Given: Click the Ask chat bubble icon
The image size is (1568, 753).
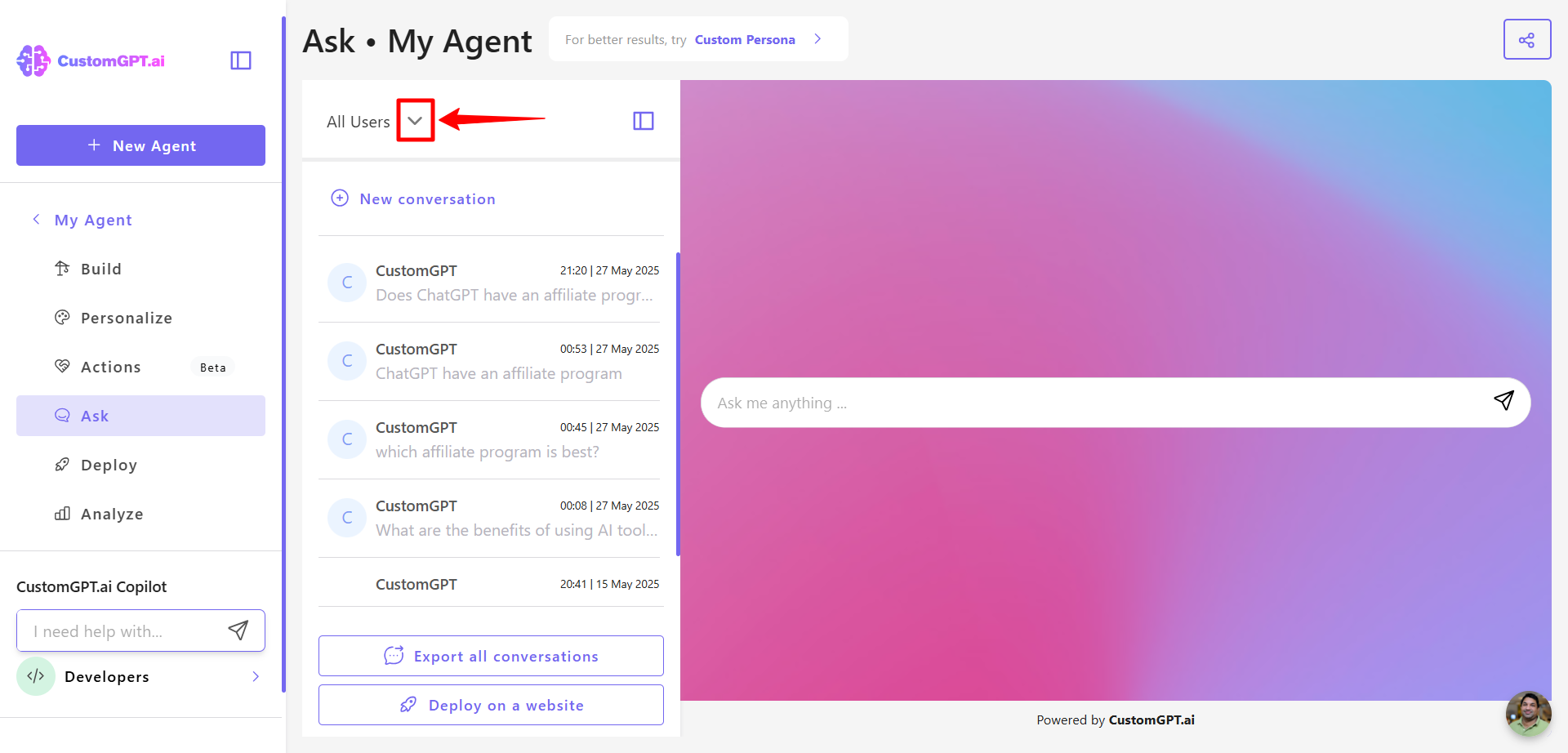Looking at the screenshot, I should click(62, 415).
